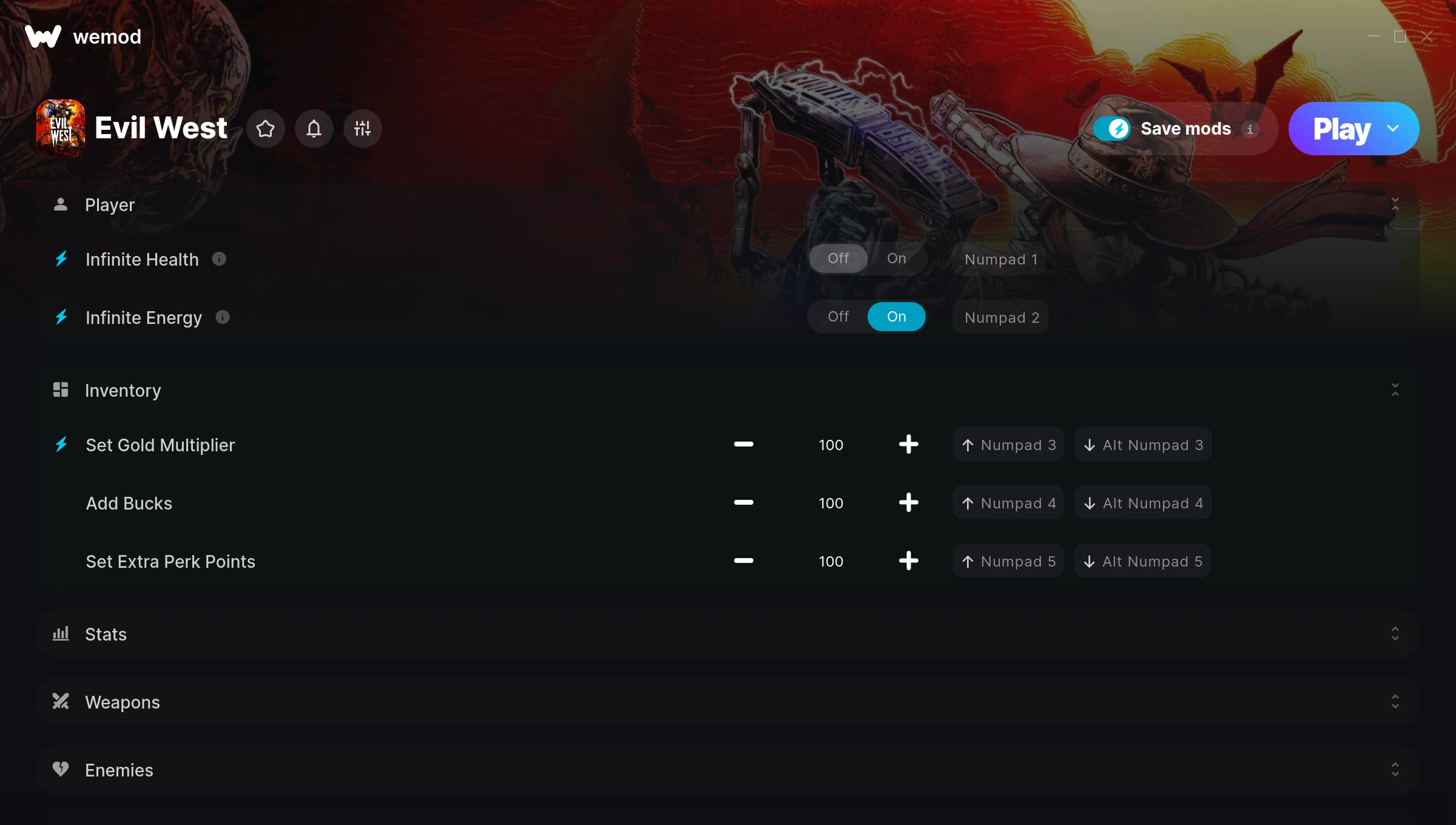Turn Infinite Health On
1456x825 pixels.
896,258
